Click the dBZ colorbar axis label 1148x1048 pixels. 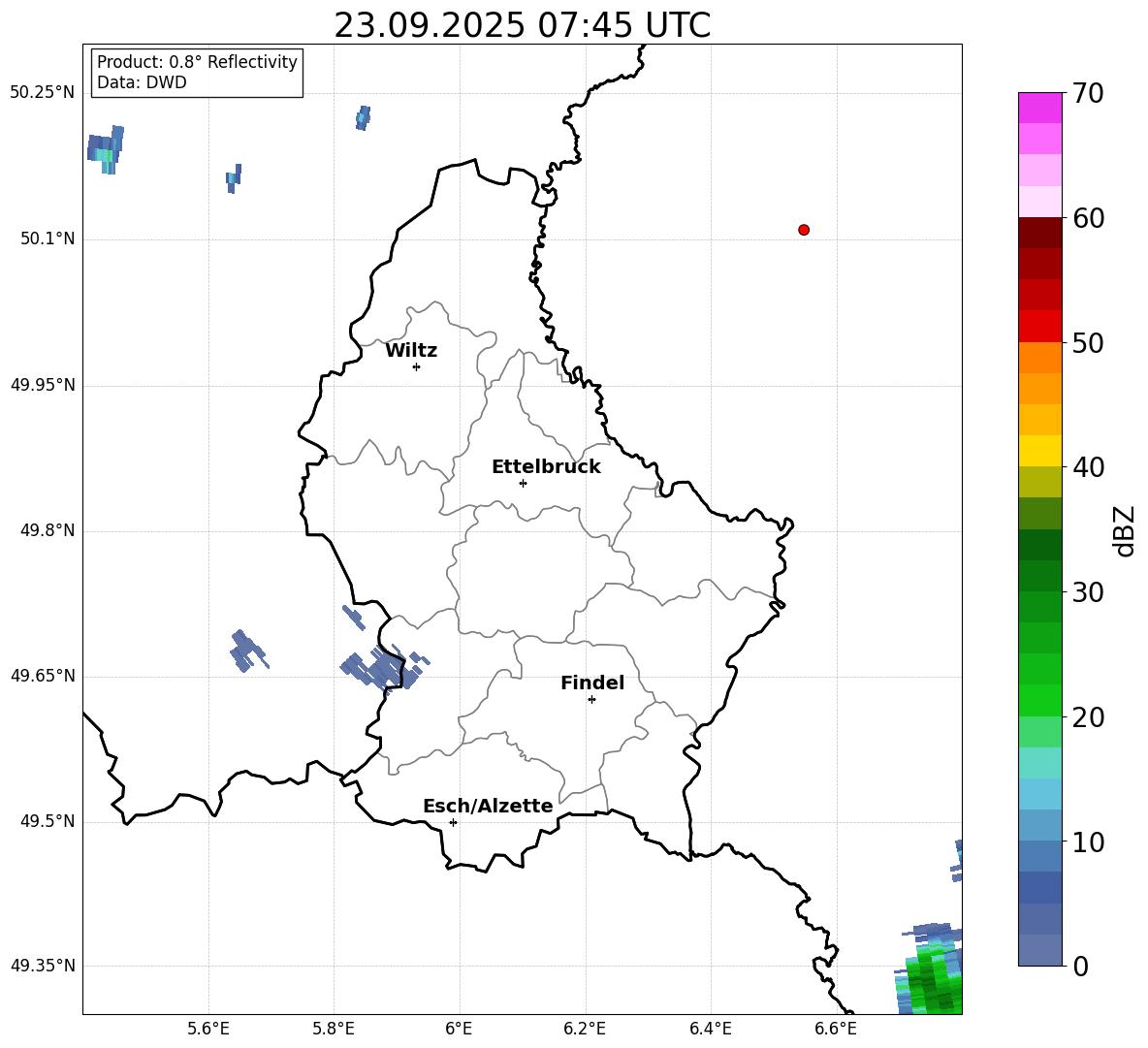1124,530
